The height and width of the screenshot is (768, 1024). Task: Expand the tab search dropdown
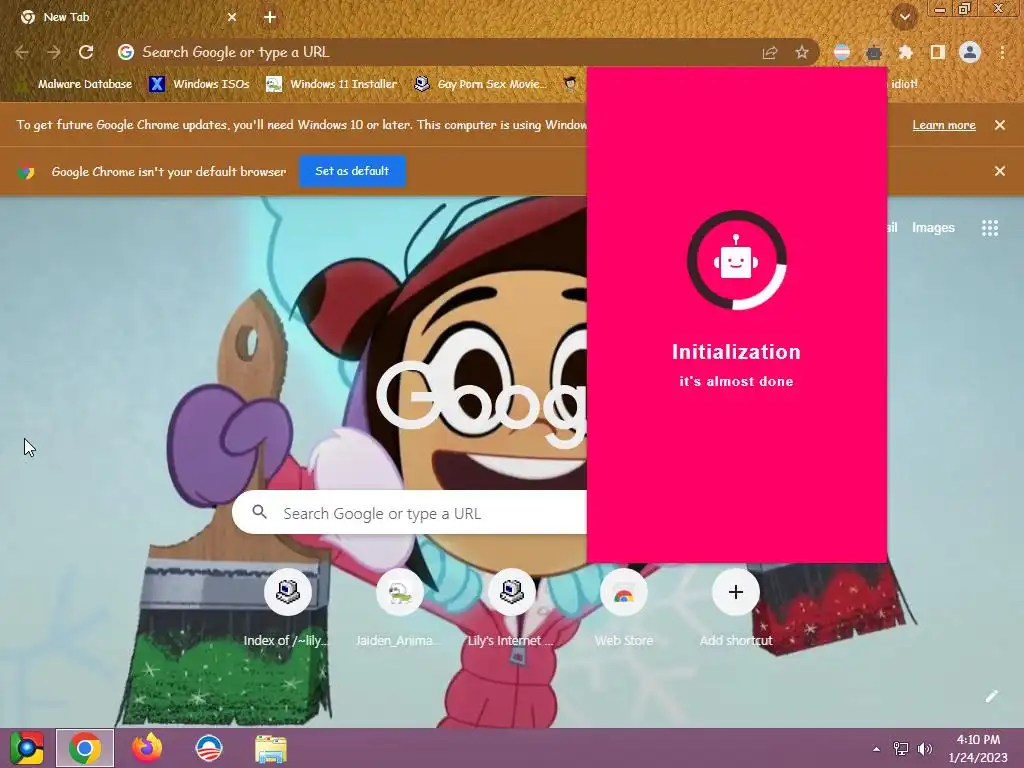[905, 17]
